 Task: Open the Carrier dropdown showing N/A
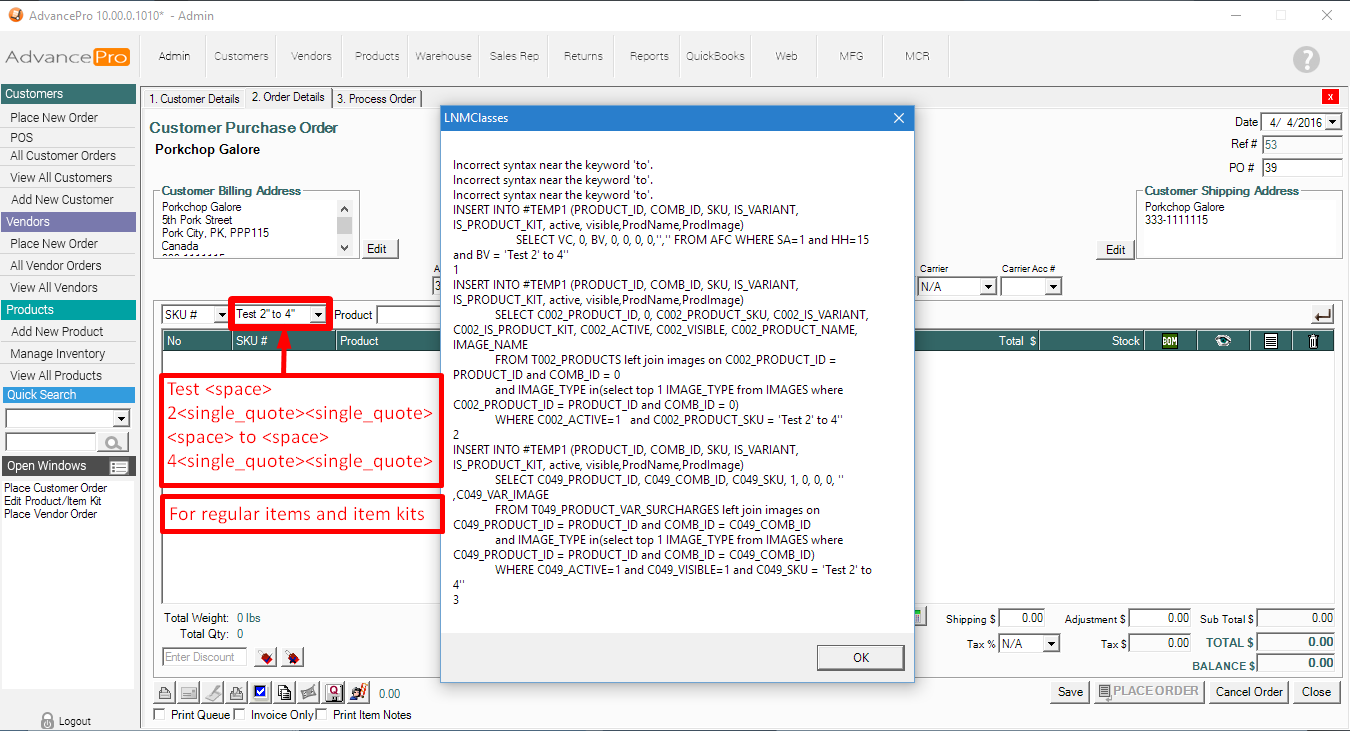[987, 287]
